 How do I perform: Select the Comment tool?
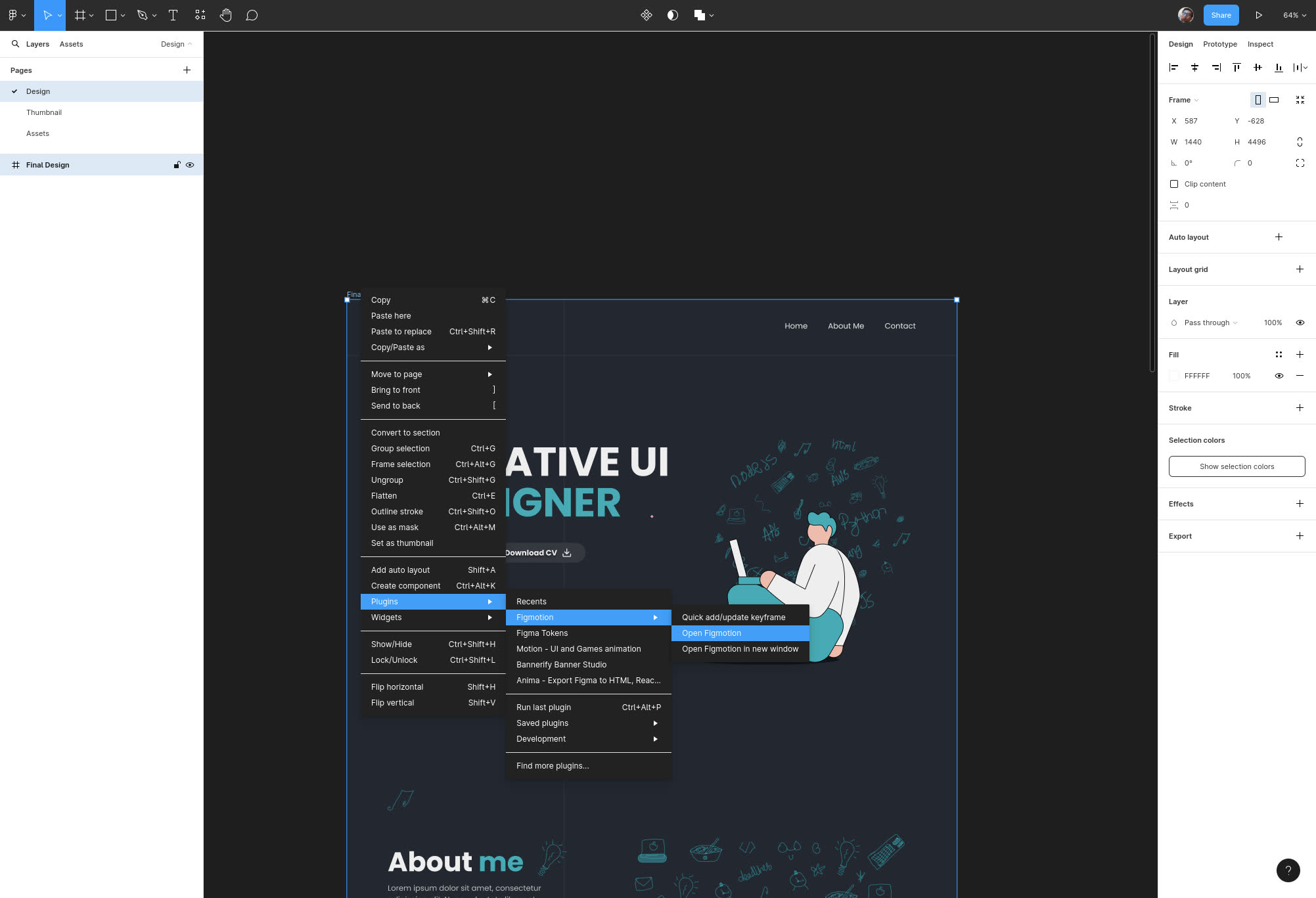click(252, 15)
